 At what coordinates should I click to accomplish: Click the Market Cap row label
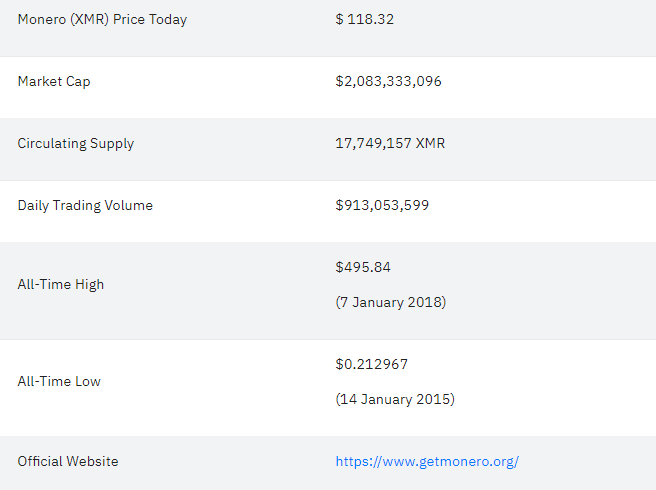[54, 82]
